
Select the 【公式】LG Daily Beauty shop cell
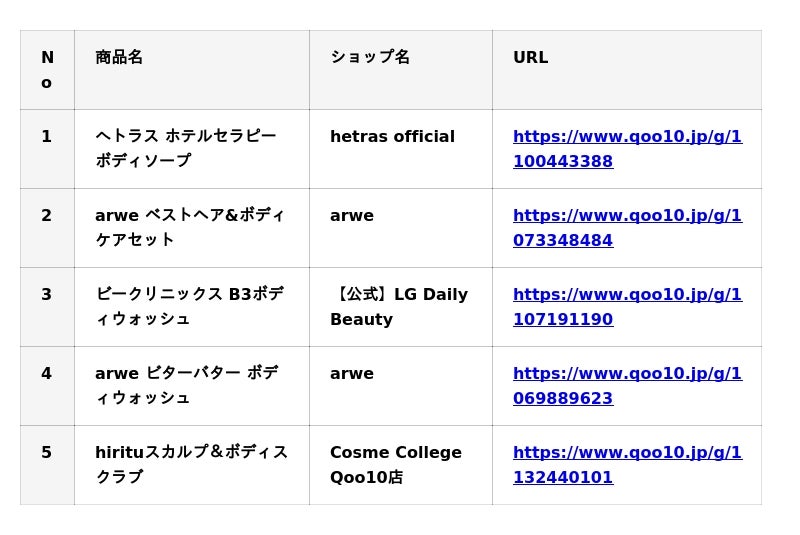click(399, 307)
